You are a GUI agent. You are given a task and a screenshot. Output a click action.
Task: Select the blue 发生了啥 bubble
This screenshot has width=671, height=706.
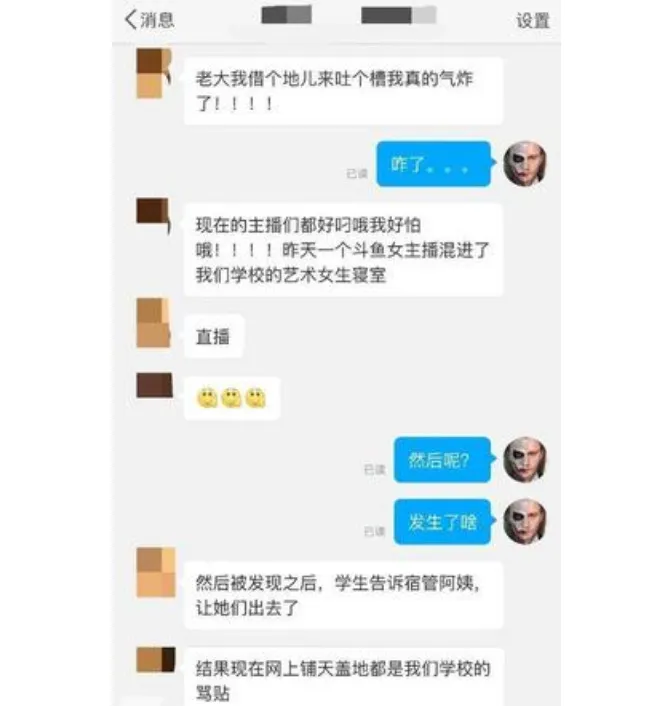tap(443, 521)
